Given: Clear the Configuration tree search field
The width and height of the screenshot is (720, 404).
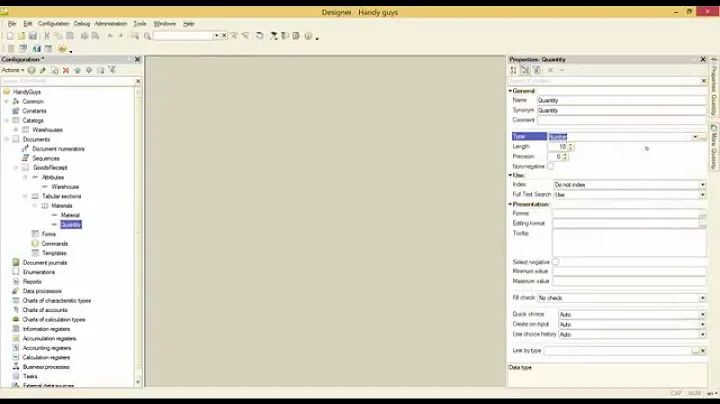Looking at the screenshot, I should 138,81.
